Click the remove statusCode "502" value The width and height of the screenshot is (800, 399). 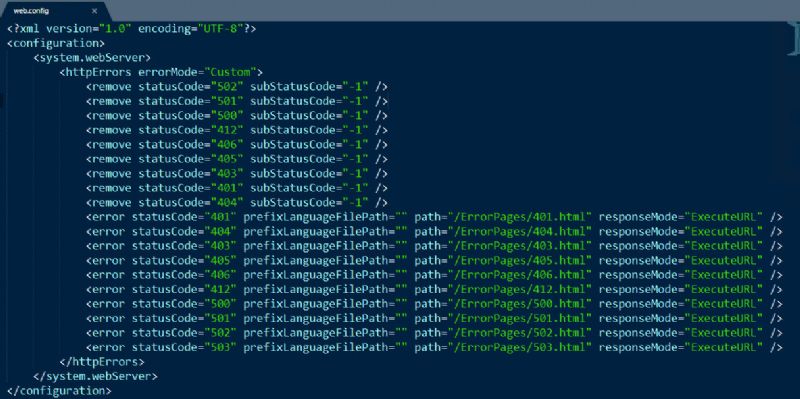(227, 87)
